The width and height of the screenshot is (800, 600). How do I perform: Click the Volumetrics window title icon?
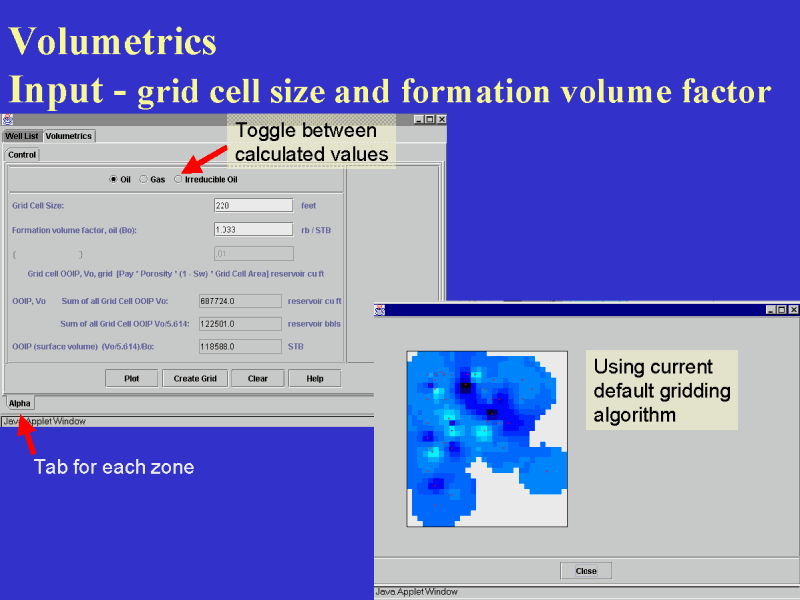click(7, 119)
